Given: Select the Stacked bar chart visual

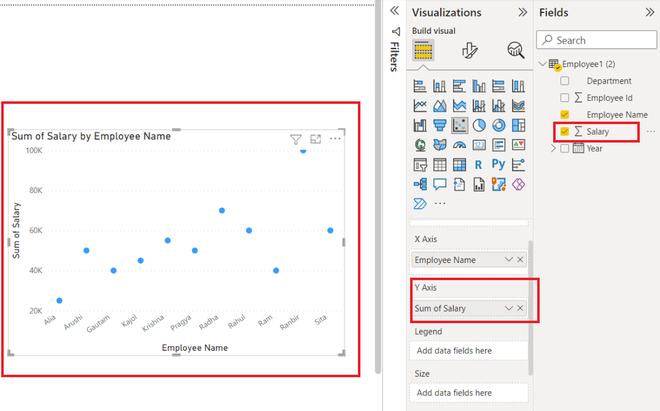Looking at the screenshot, I should pos(420,86).
